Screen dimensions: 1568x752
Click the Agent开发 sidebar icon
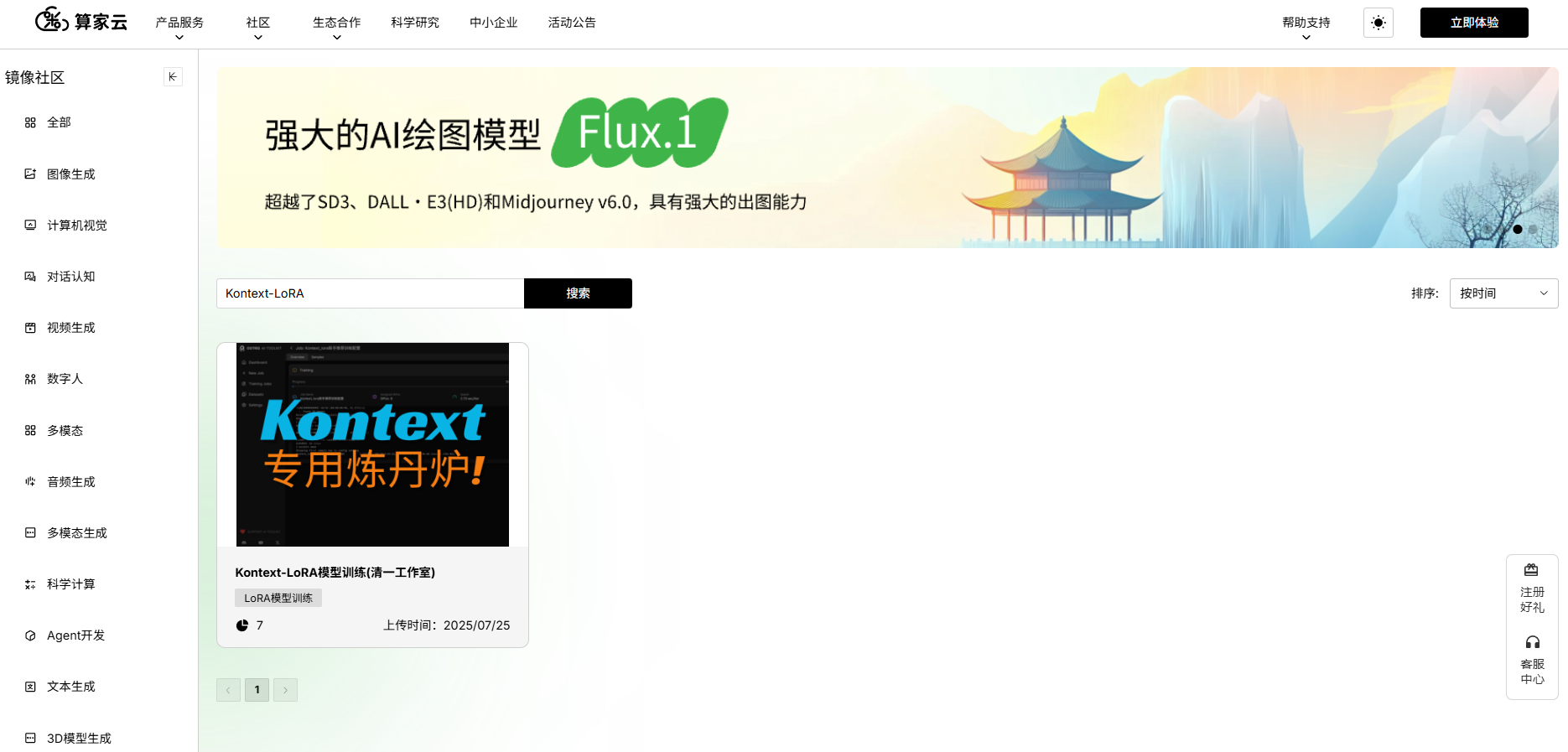pos(30,635)
